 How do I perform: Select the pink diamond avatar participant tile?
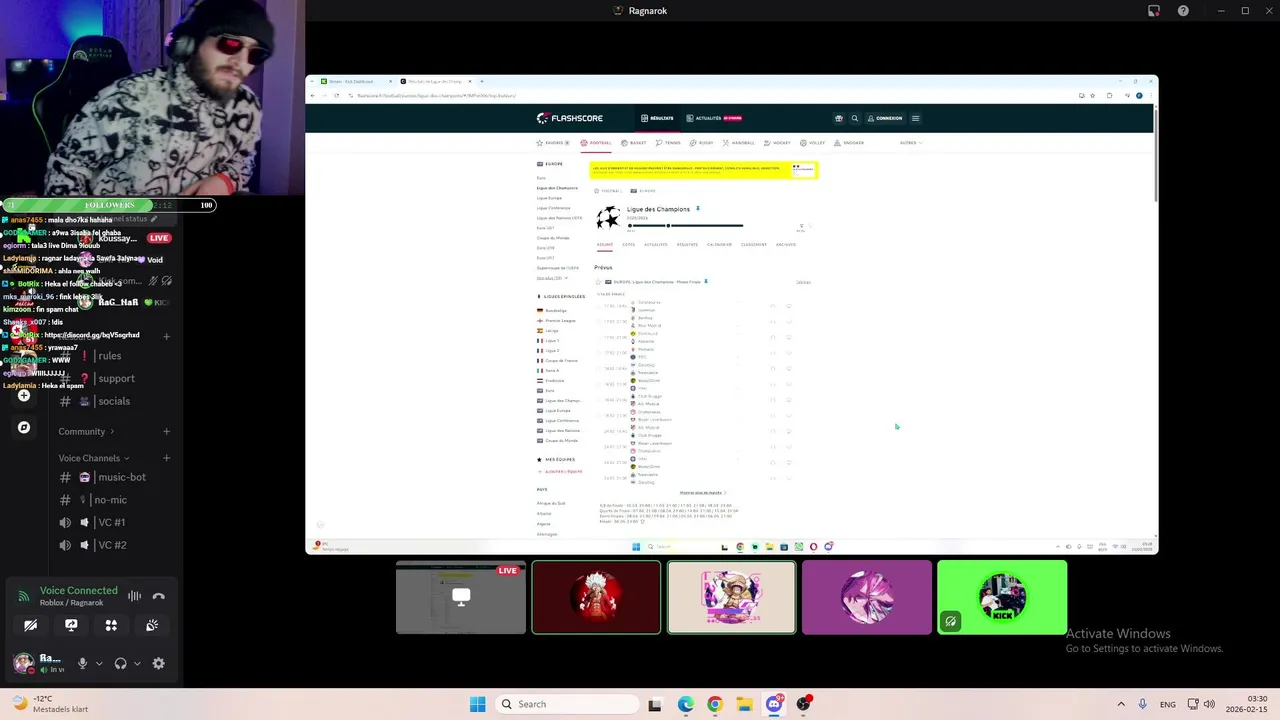pos(867,597)
